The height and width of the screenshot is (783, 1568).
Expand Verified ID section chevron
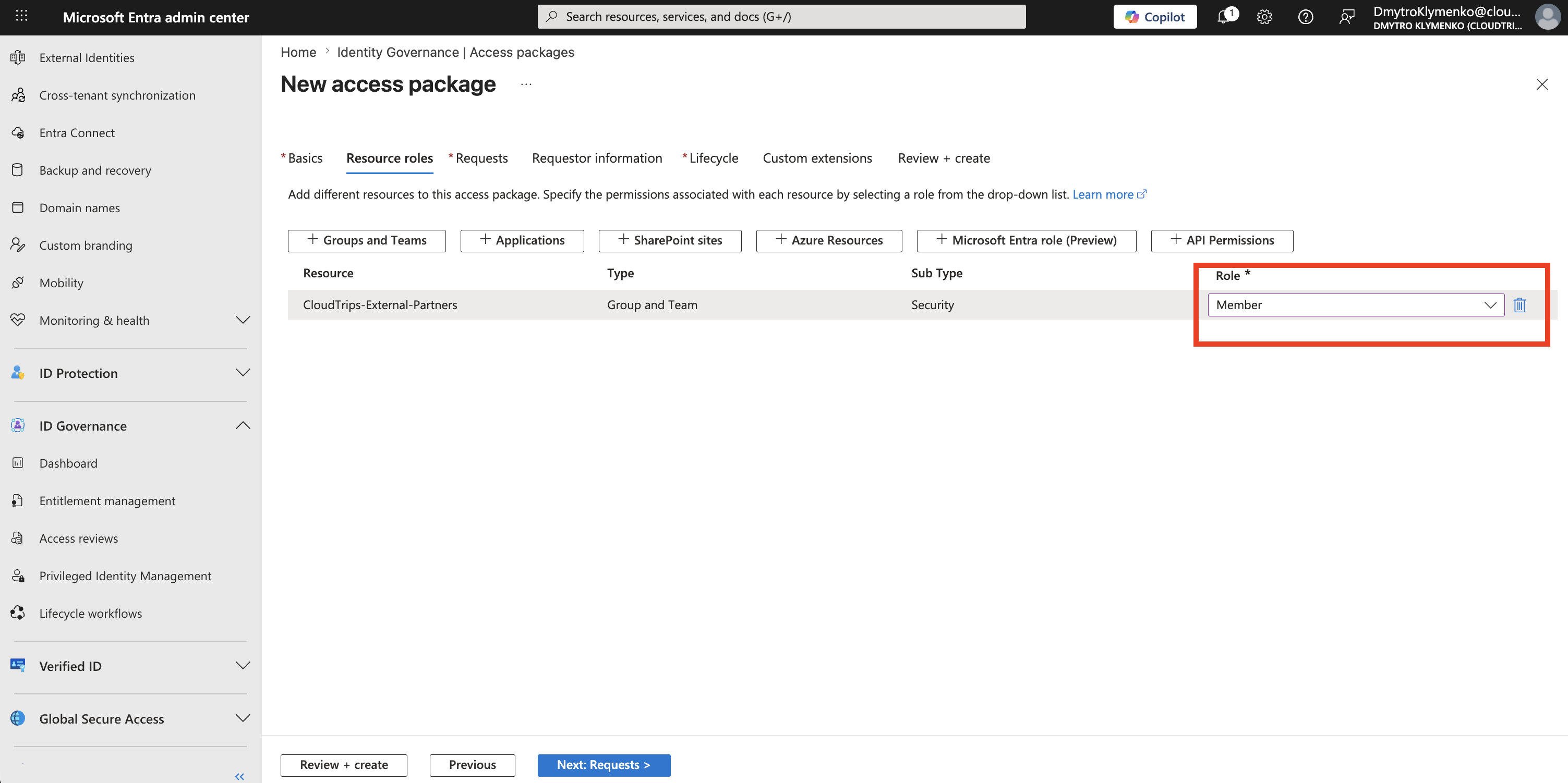243,666
